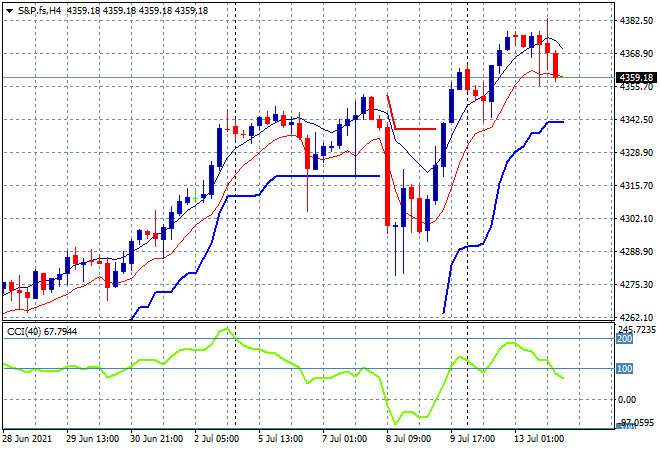Click the 4288.90 price axis label
This screenshot has height=450, width=660.
point(636,251)
